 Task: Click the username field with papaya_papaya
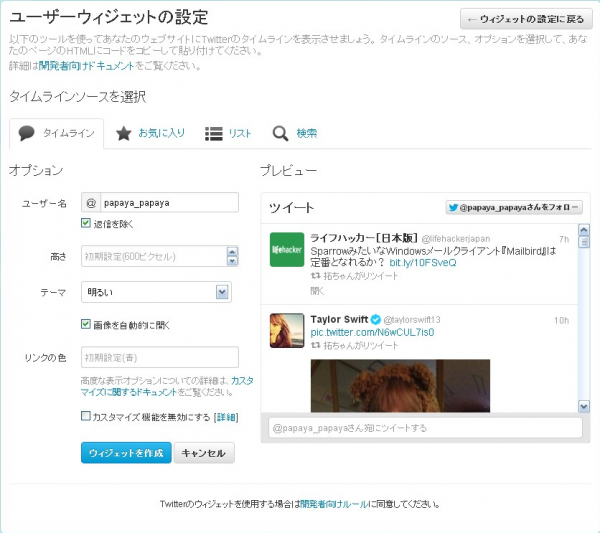tap(169, 203)
